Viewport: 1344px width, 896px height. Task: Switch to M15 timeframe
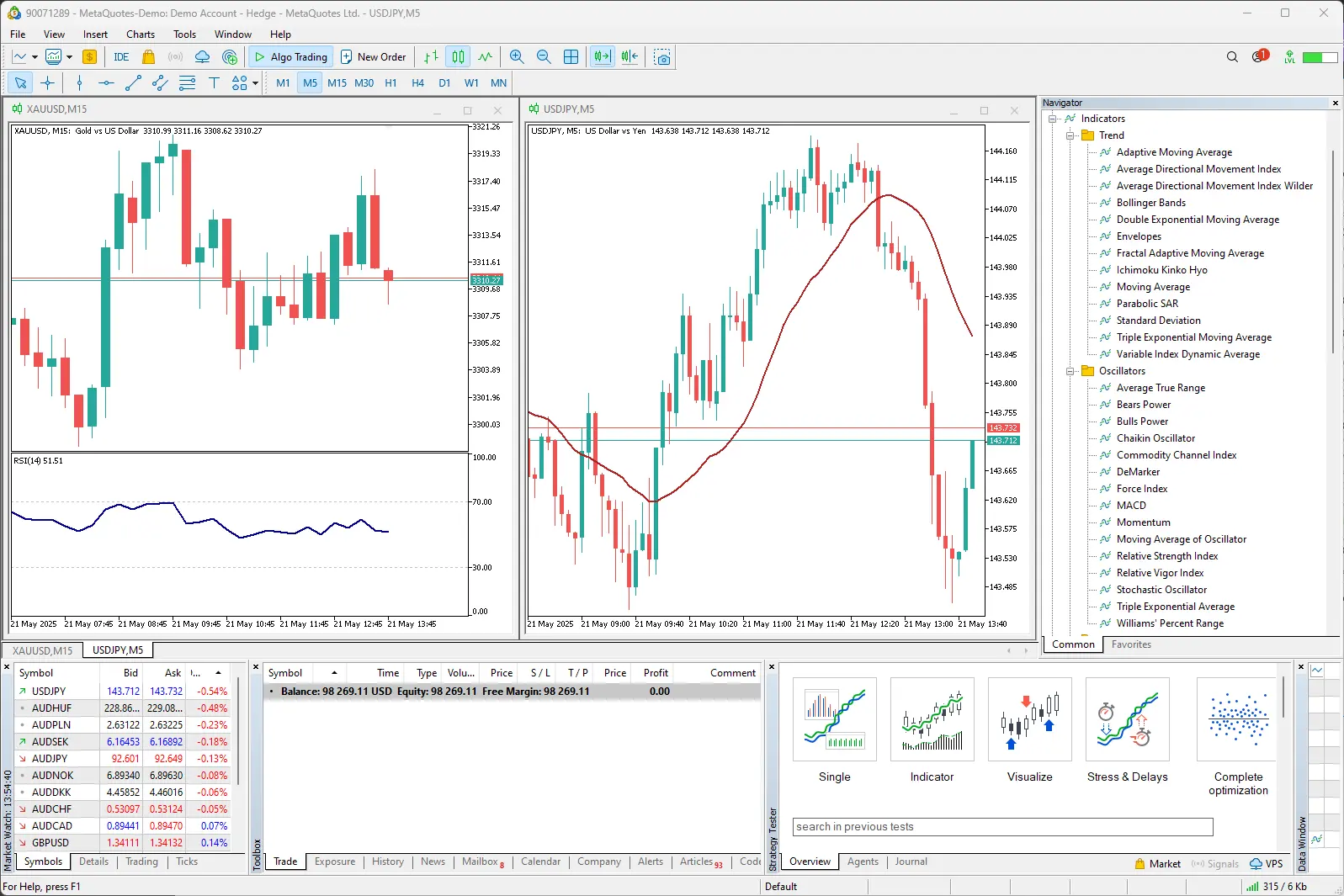click(x=337, y=82)
